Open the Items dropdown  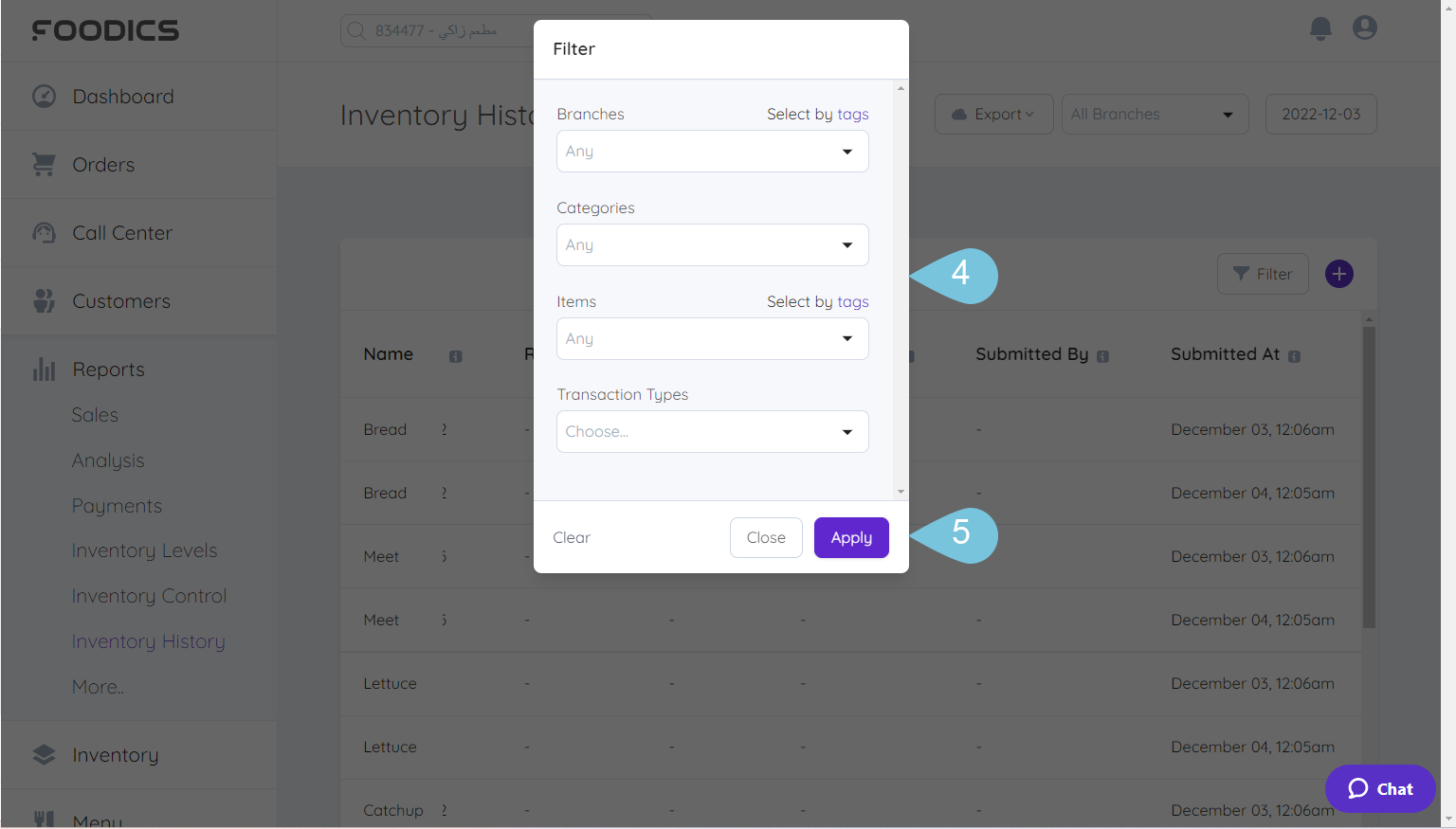coord(712,339)
